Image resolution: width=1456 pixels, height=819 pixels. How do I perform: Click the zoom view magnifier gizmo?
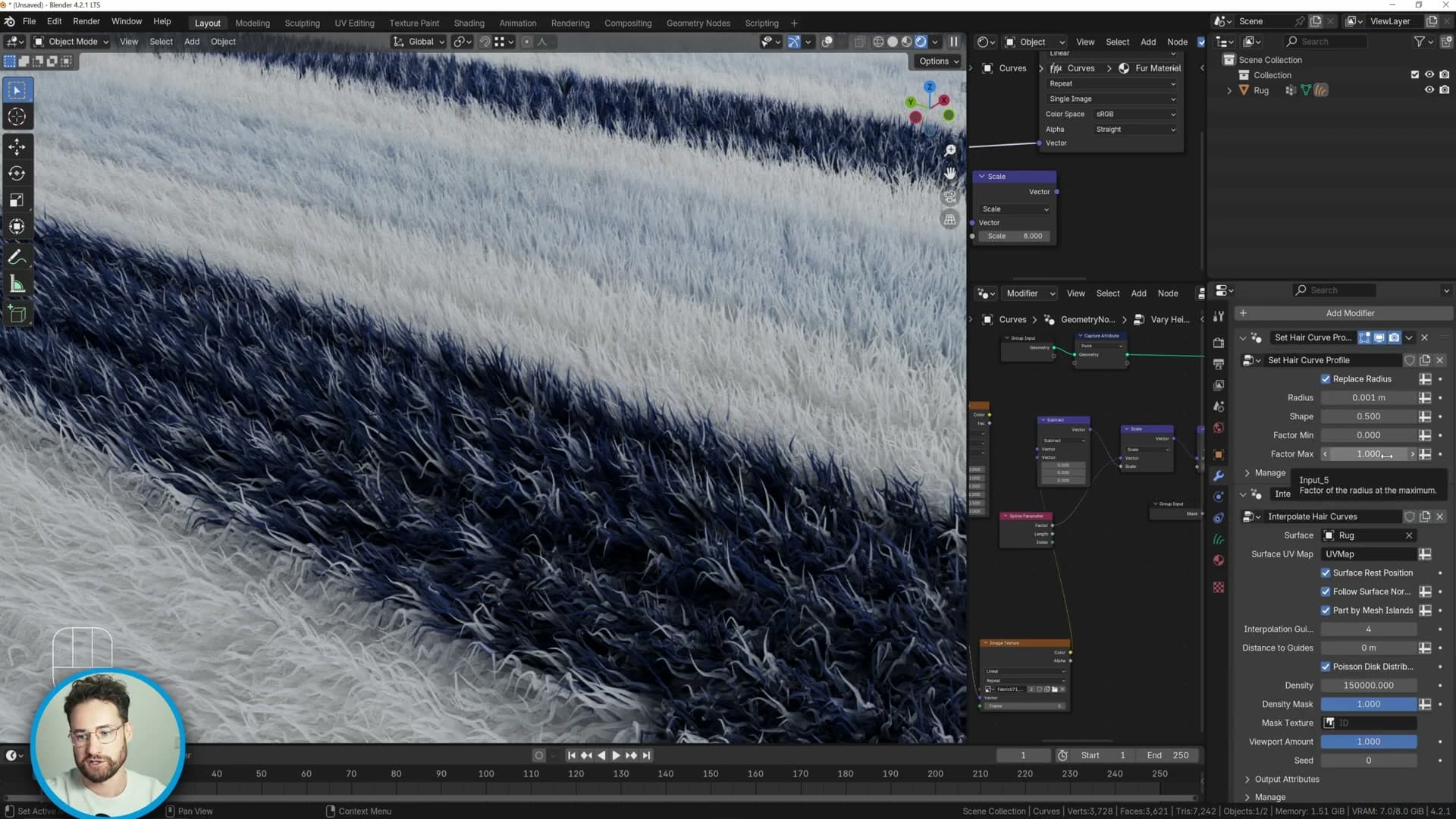949,151
